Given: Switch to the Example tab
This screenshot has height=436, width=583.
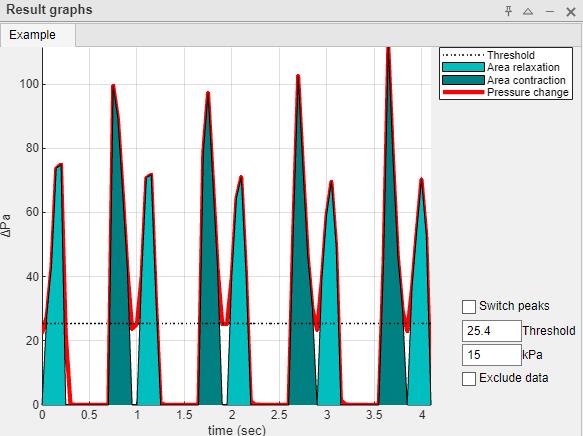Looking at the screenshot, I should 32,35.
